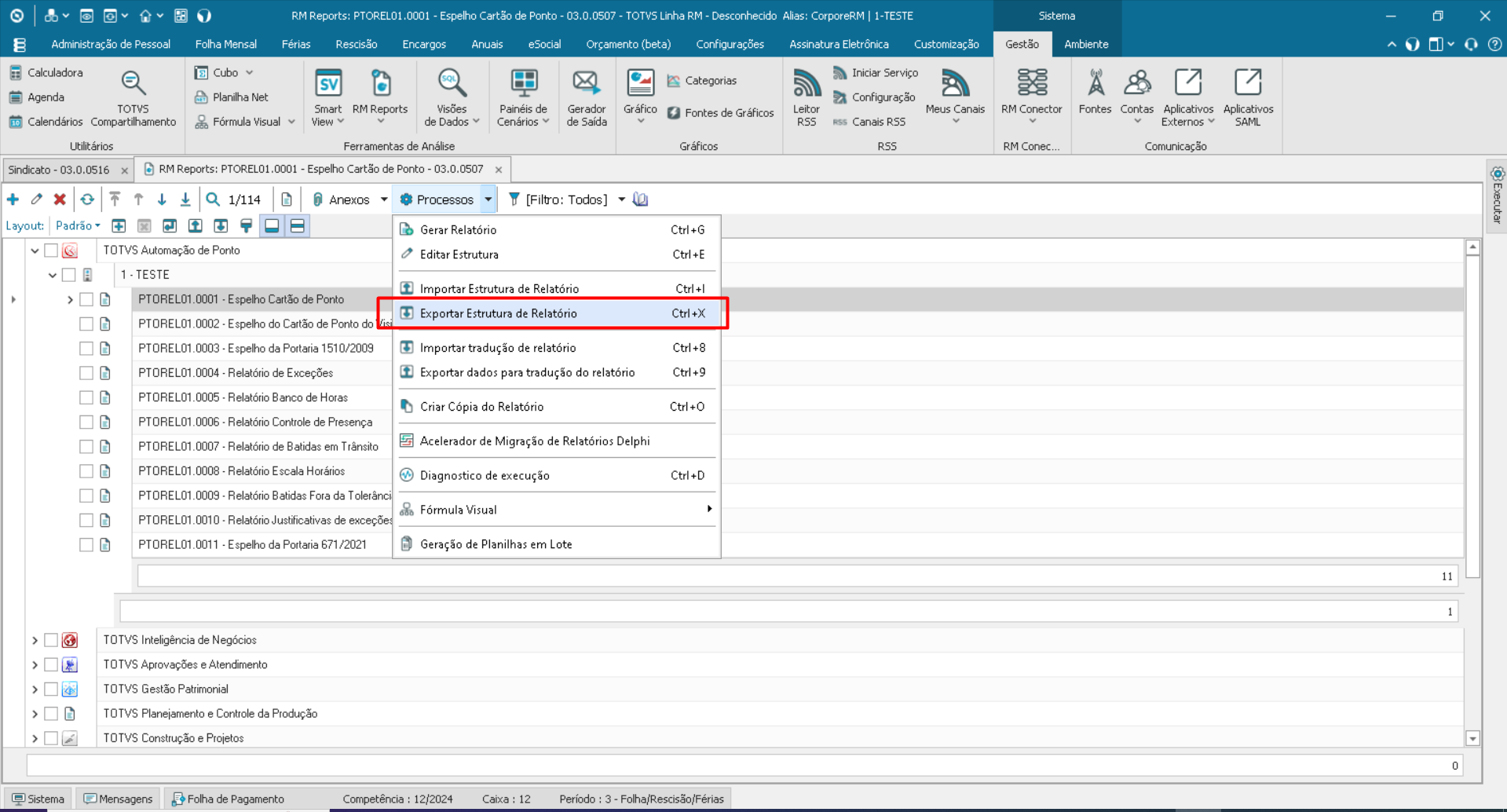Click the edit pencil toolbar icon
This screenshot has height=812, width=1507.
36,199
